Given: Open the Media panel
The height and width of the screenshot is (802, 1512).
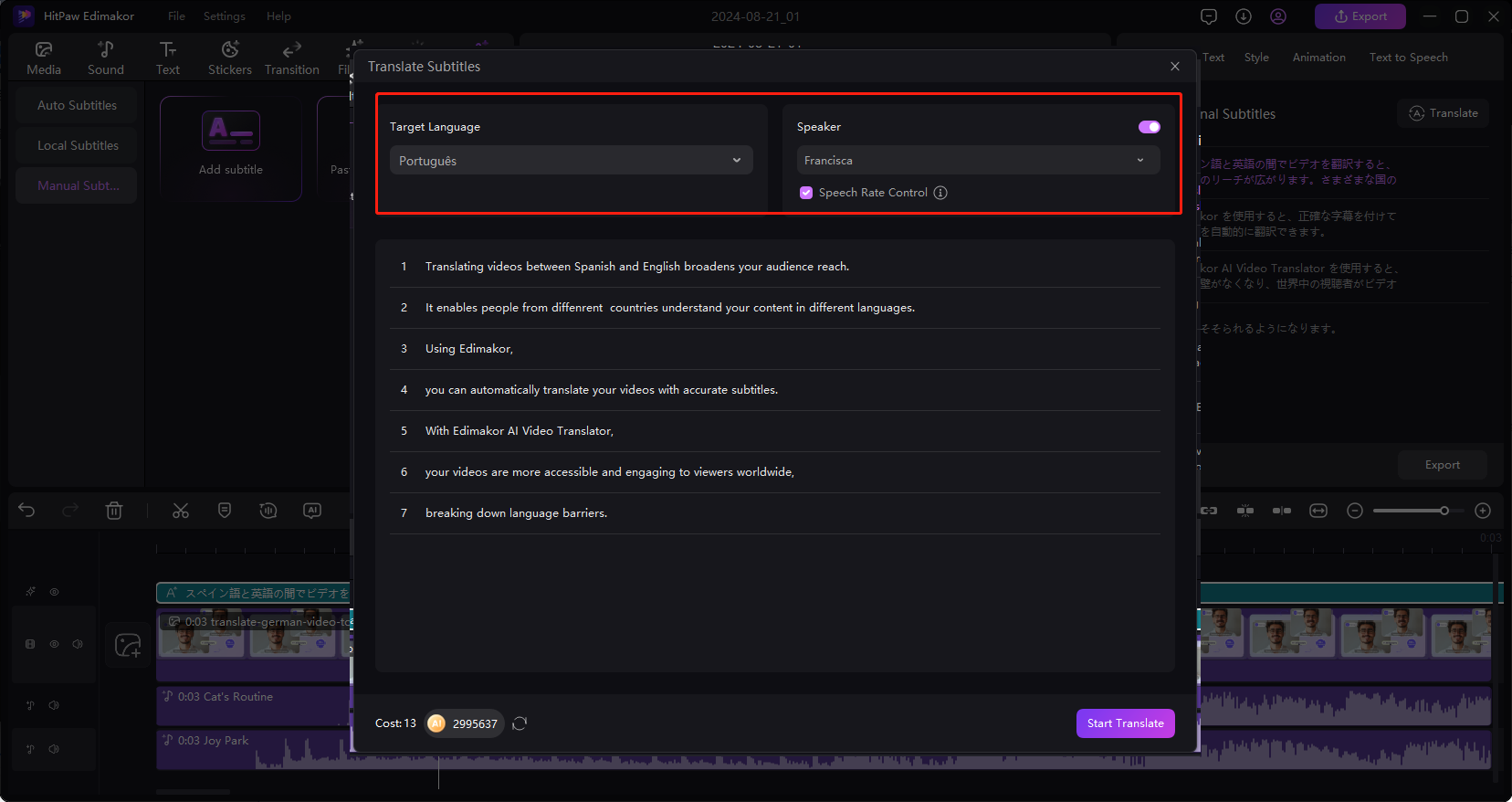Looking at the screenshot, I should (44, 58).
